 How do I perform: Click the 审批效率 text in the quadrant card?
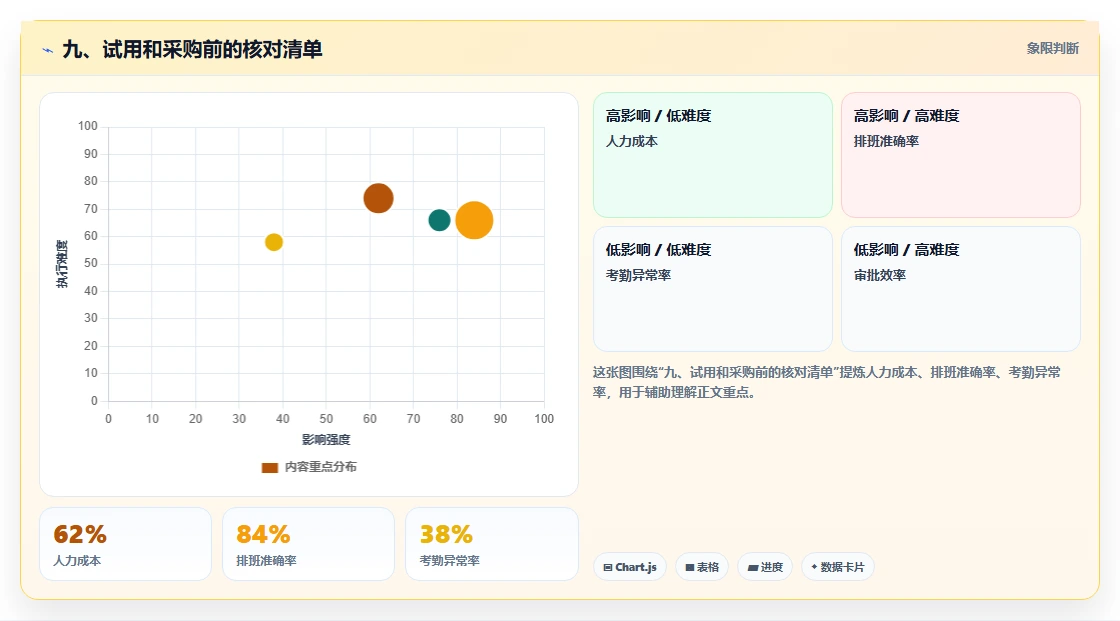click(x=879, y=275)
